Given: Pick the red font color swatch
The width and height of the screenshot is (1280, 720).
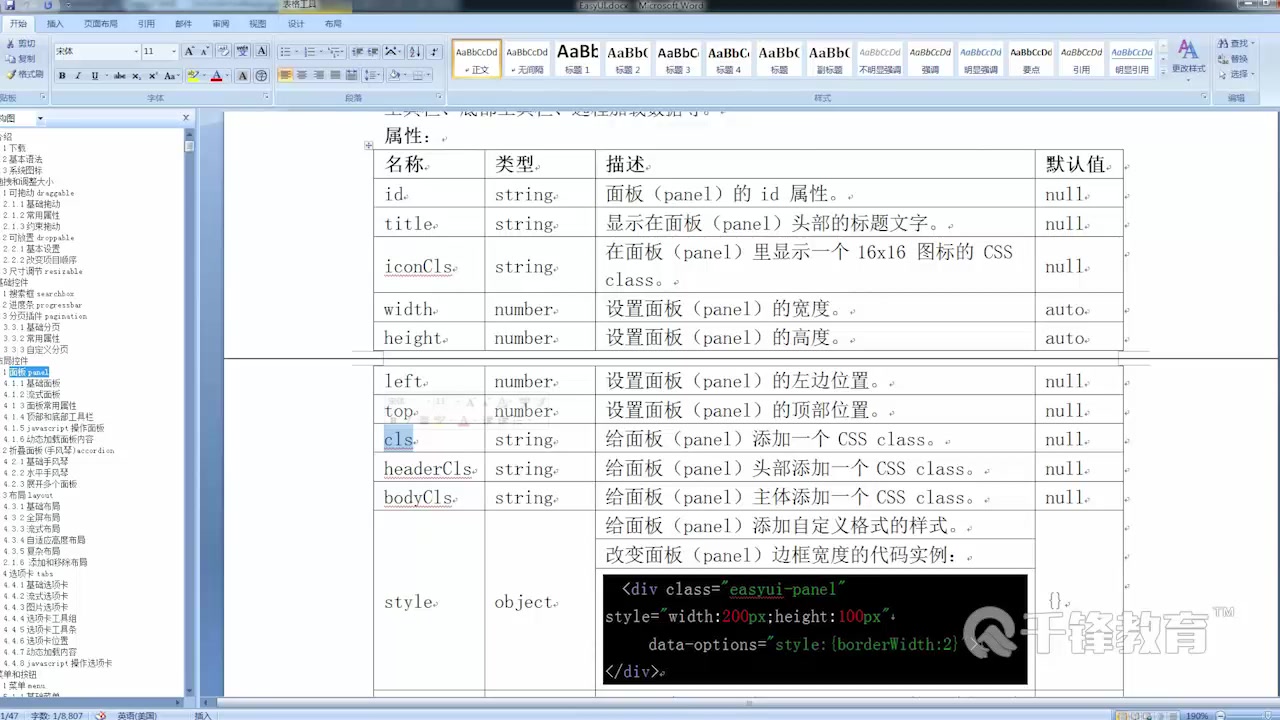Looking at the screenshot, I should click(x=216, y=76).
